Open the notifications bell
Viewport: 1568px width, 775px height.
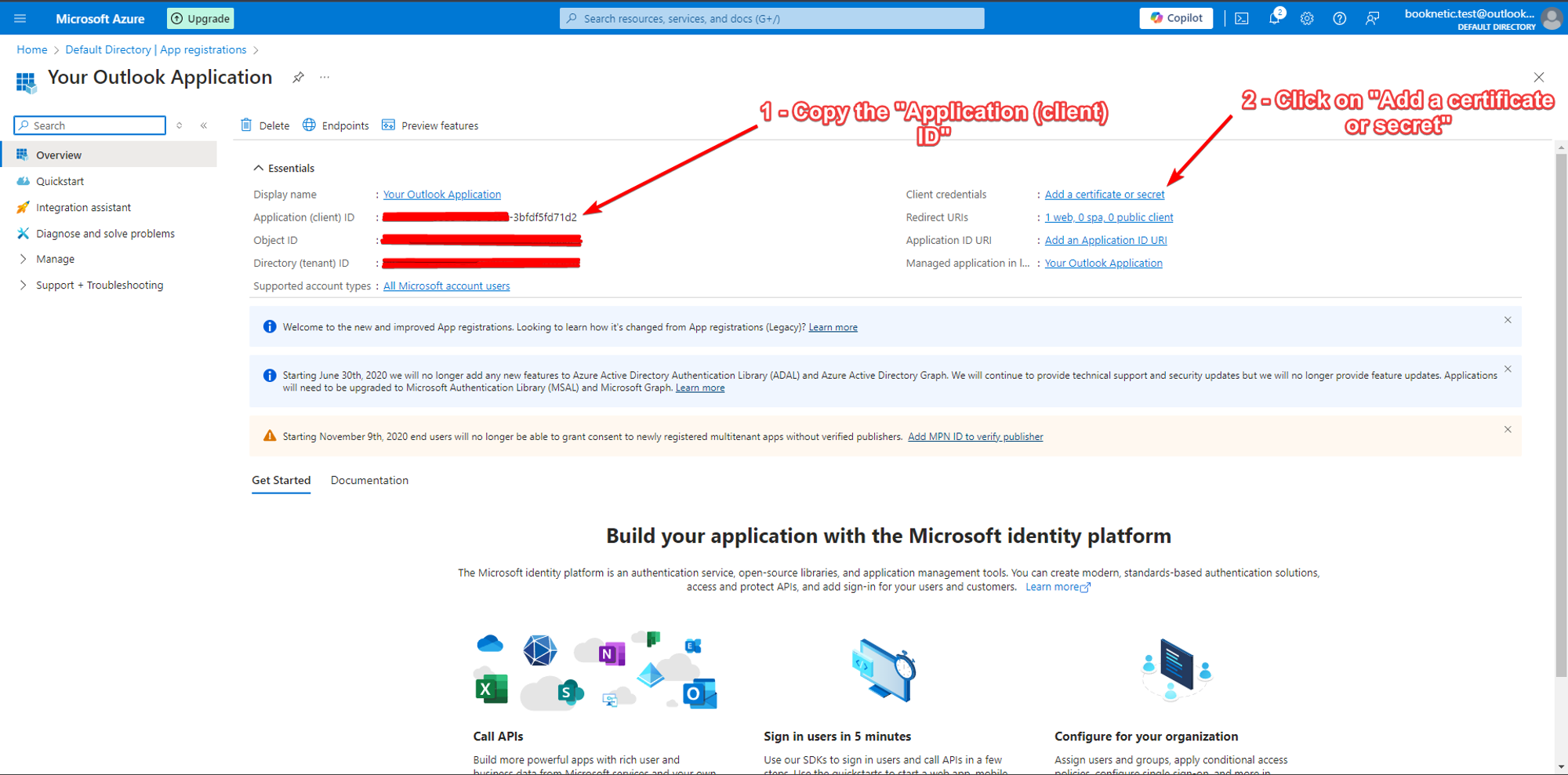(1275, 18)
